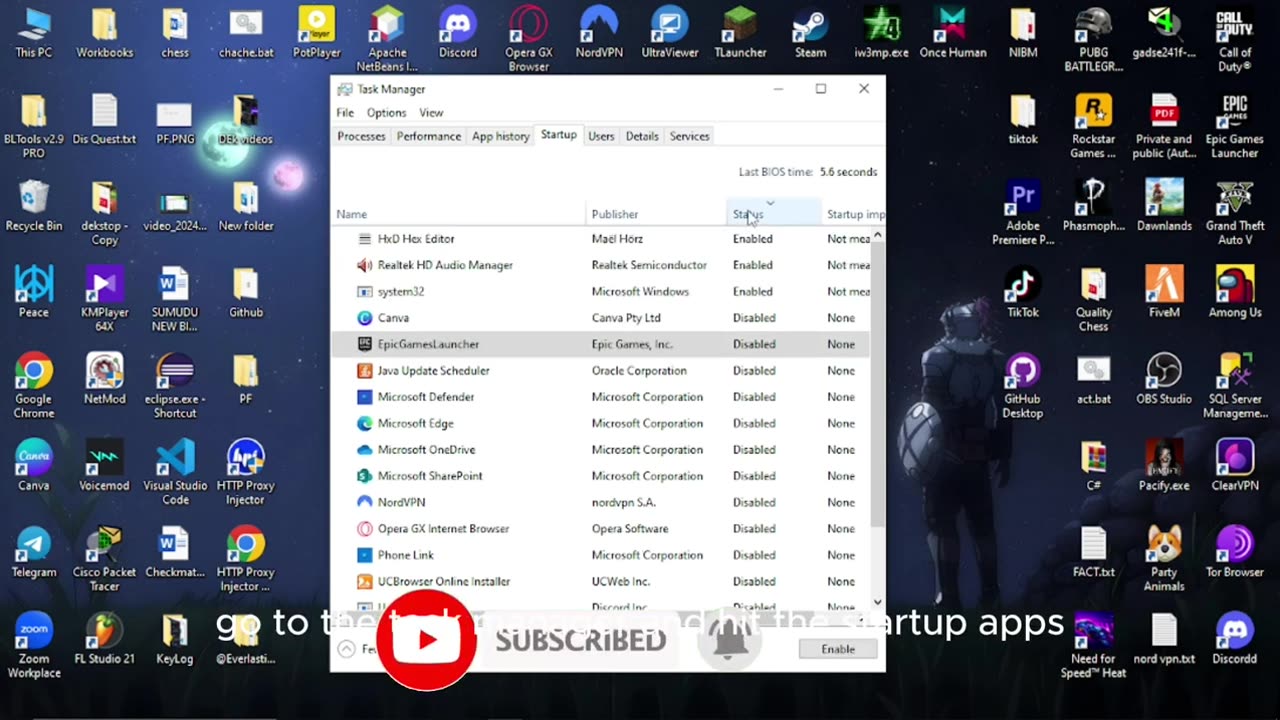
Task: Switch to the Services tab
Action: coord(689,136)
